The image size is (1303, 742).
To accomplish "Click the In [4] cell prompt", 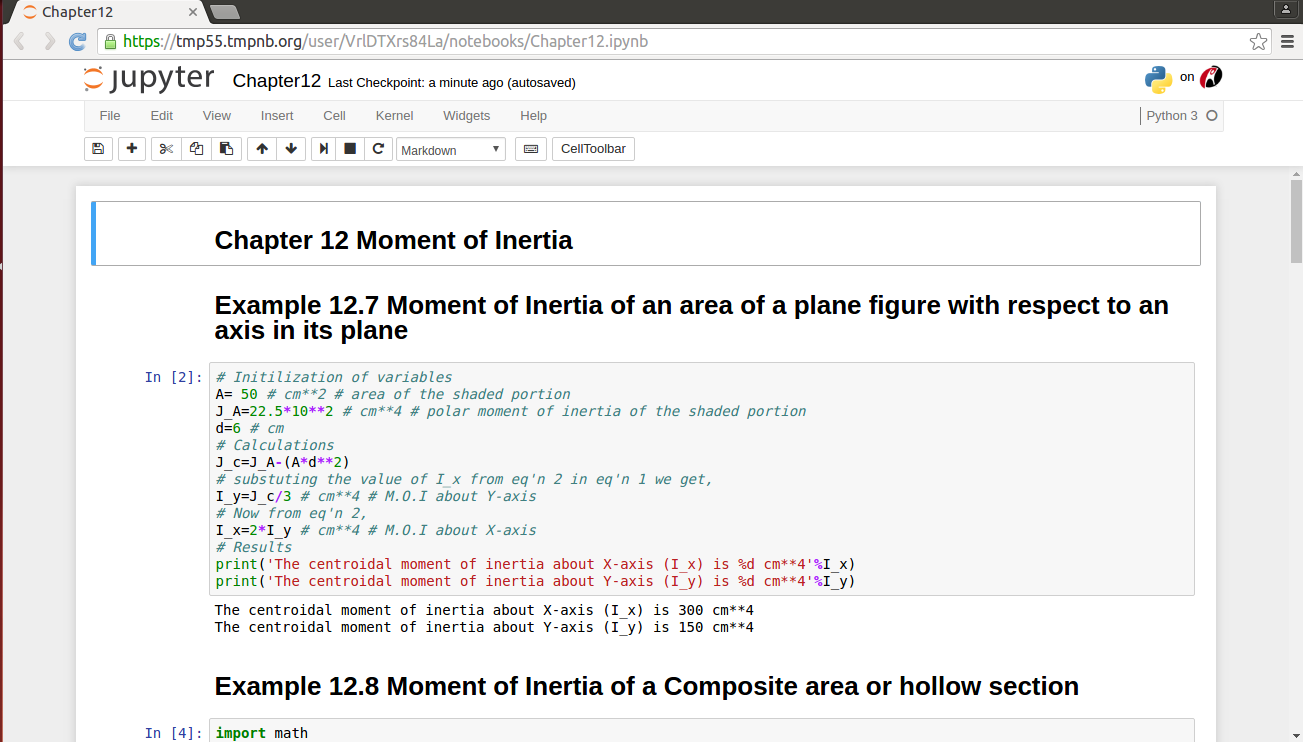I will point(174,733).
